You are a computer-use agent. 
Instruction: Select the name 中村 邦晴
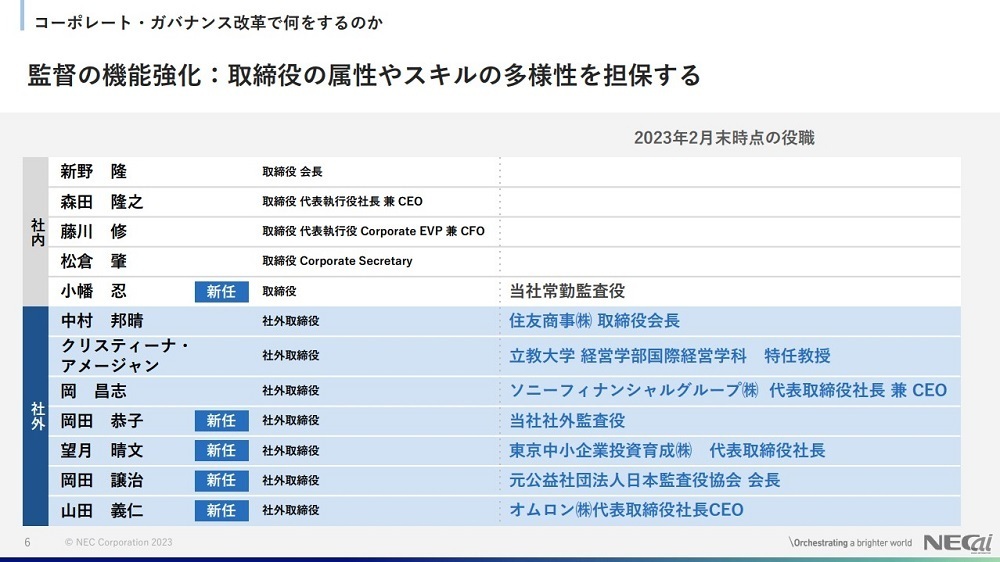point(102,320)
